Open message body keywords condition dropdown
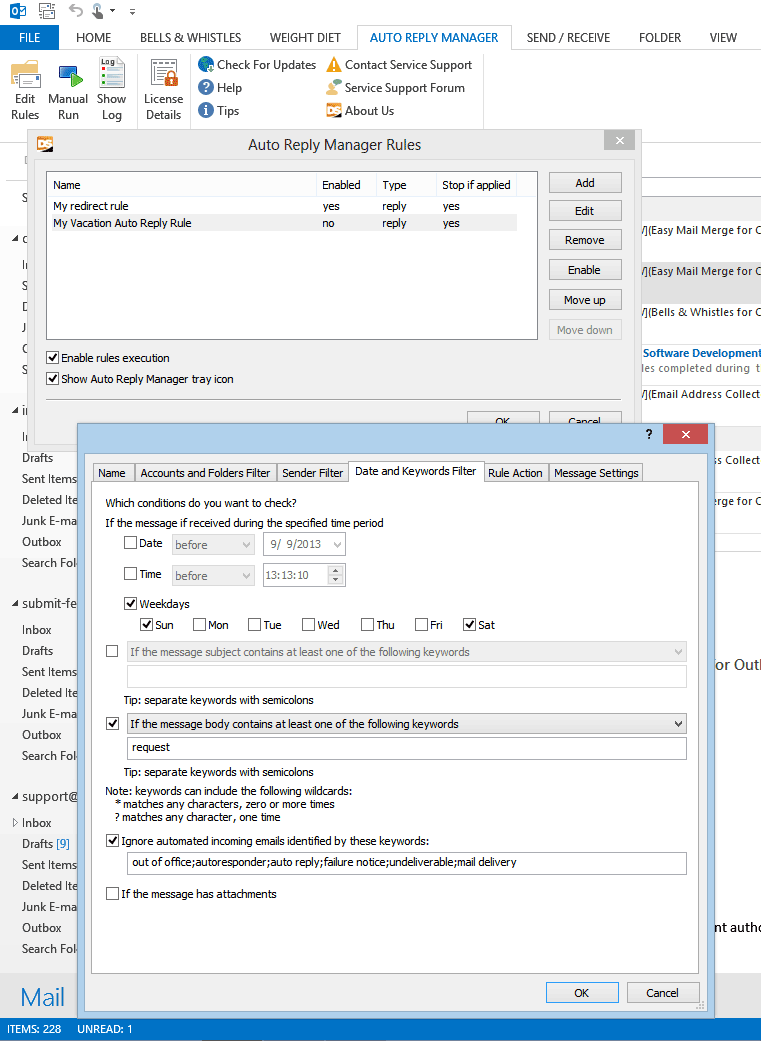Screen dimensions: 761x1041 (679, 724)
